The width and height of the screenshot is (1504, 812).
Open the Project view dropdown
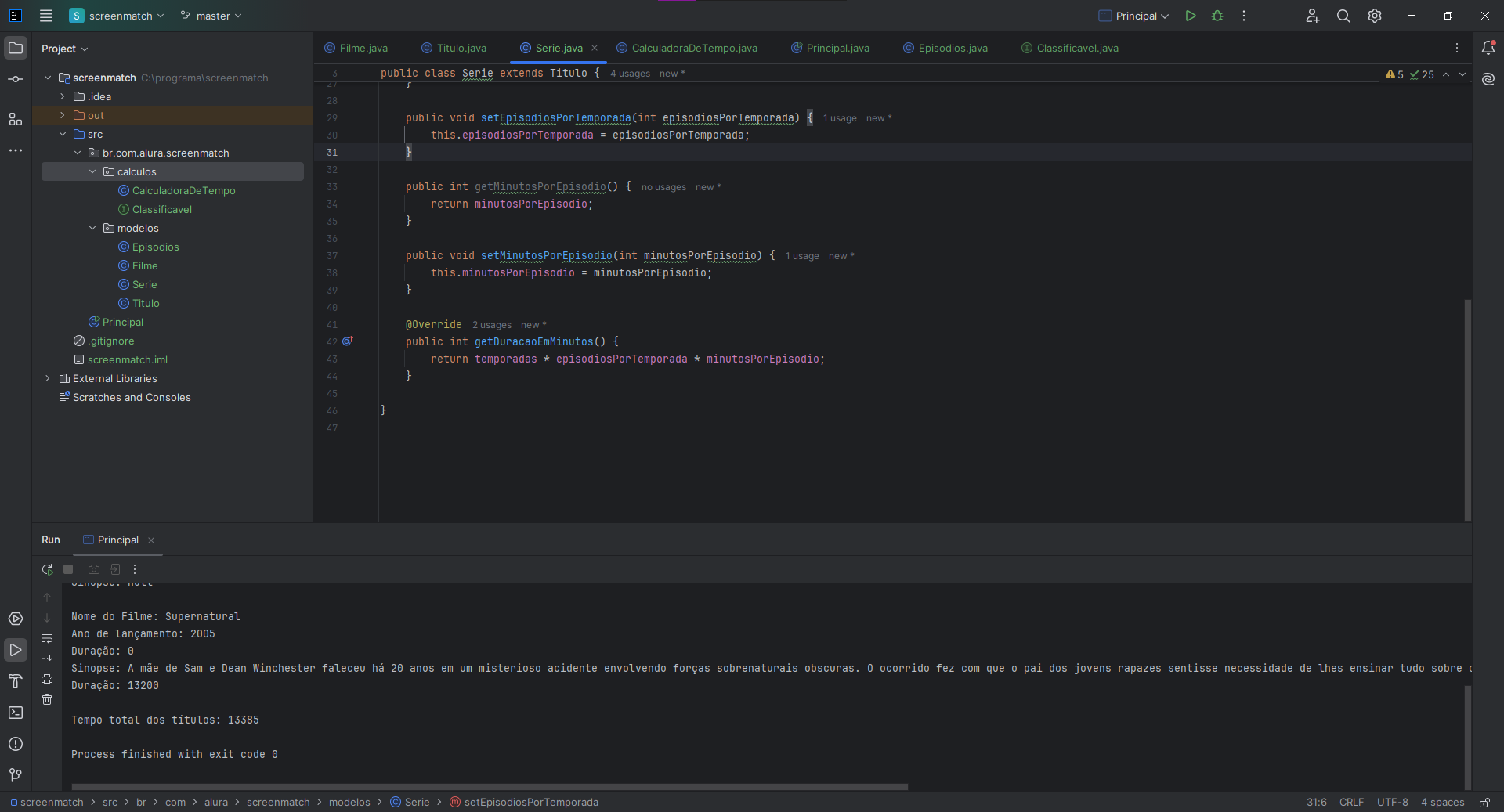tap(65, 49)
